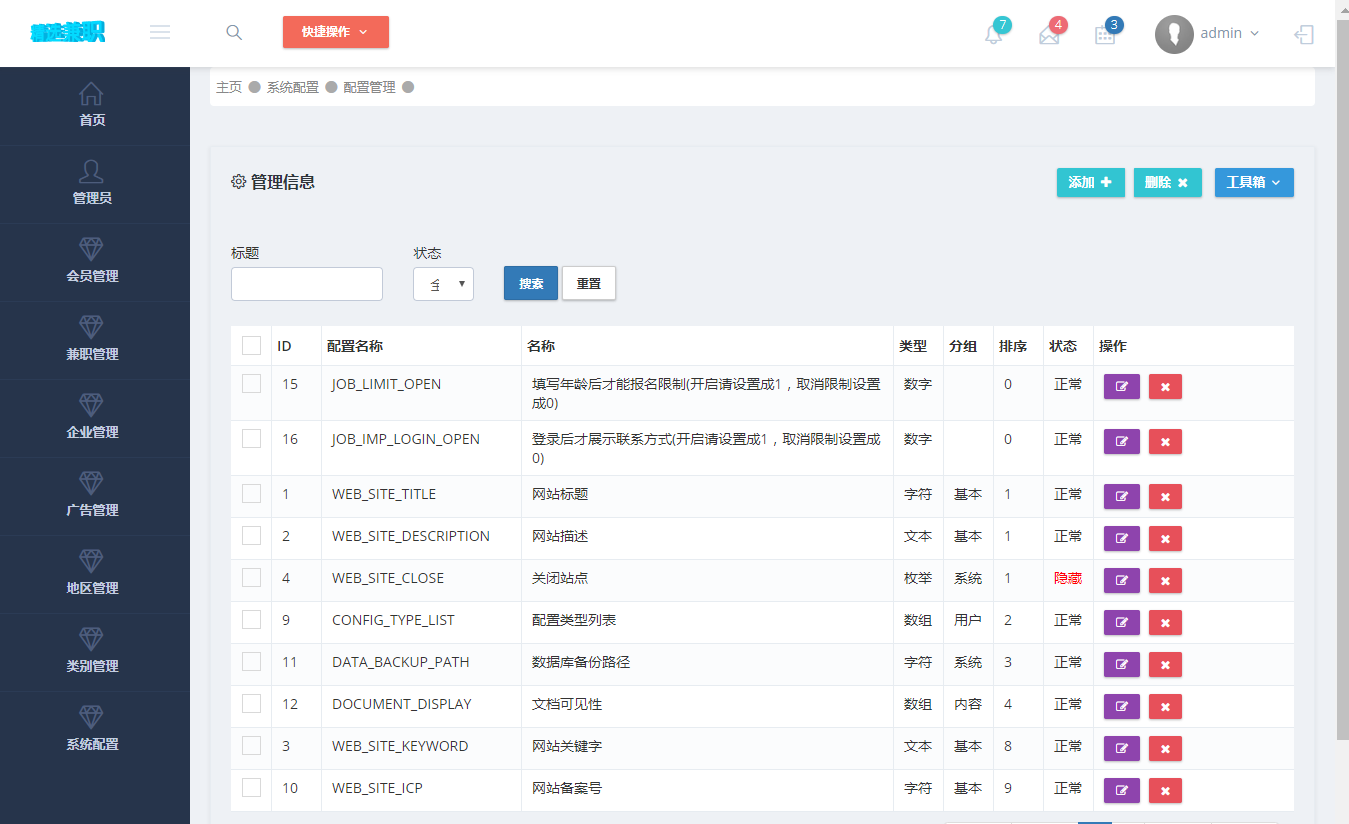
Task: Click the admin avatar picture
Action: pyautogui.click(x=1174, y=34)
